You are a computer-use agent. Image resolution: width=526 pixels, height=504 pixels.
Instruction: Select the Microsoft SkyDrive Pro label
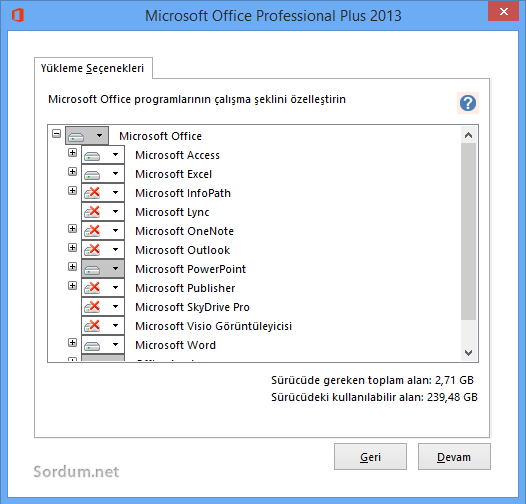192,307
